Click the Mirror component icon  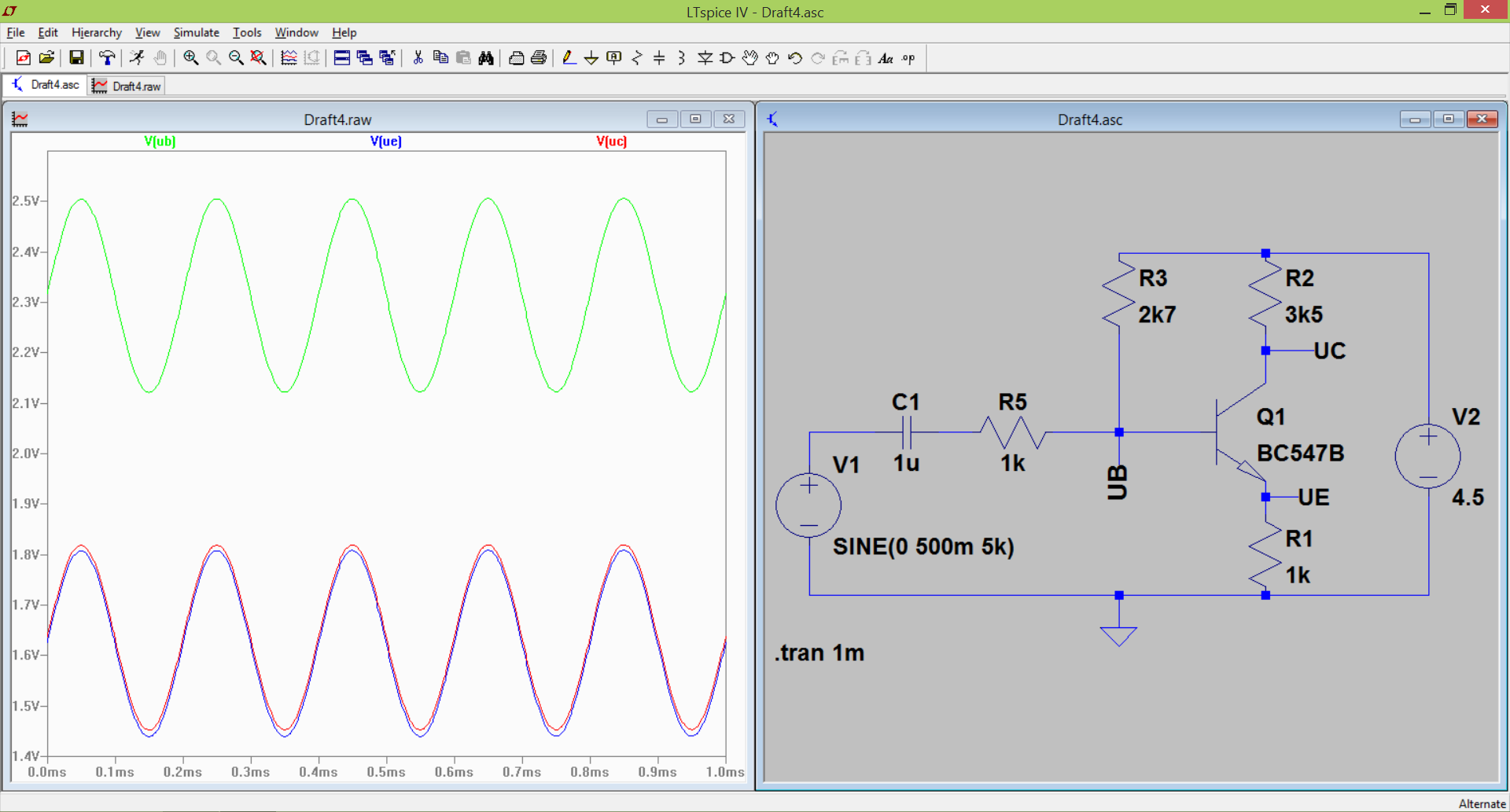(x=863, y=57)
